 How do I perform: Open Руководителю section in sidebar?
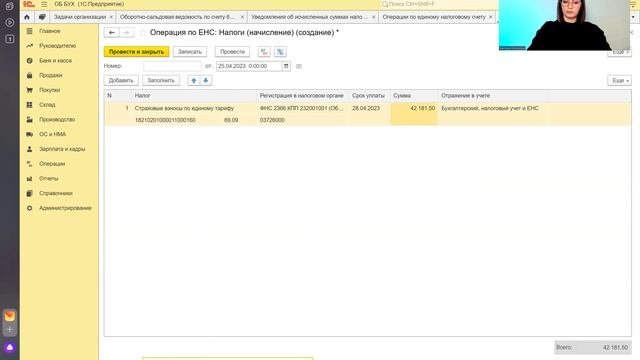pyautogui.click(x=58, y=46)
